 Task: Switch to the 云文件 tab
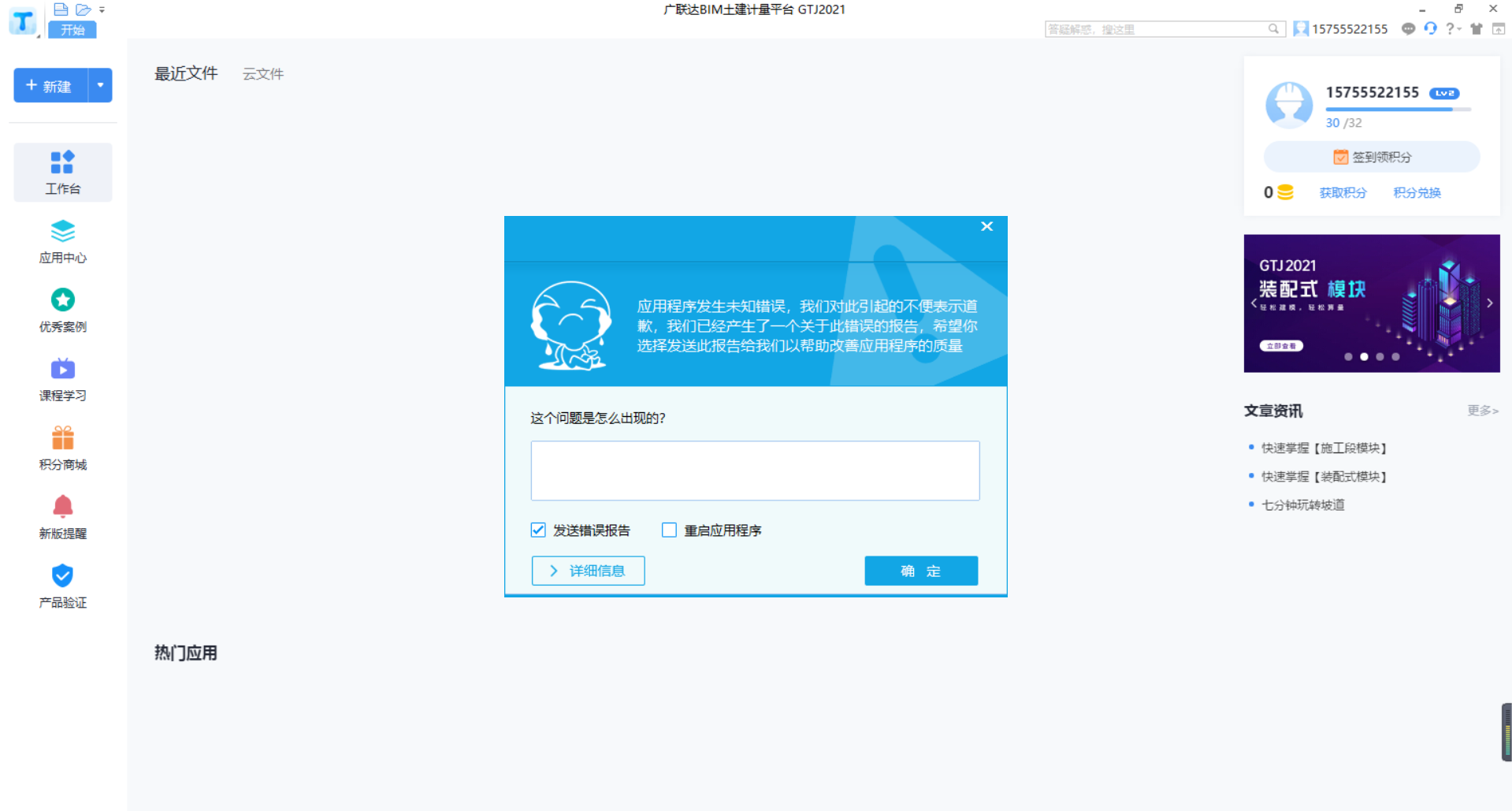263,74
